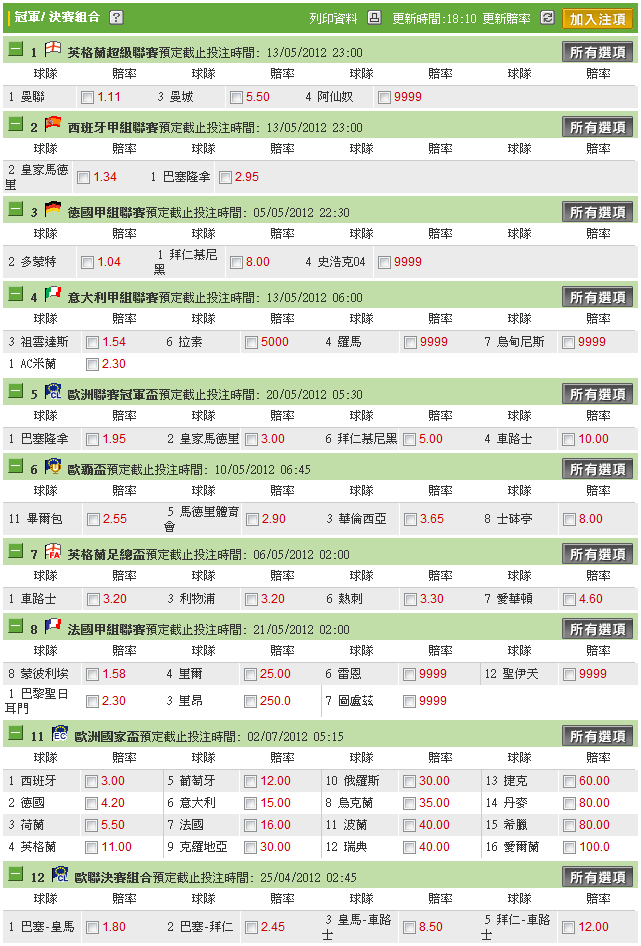Click the England flag icon for 英格蘭超級聯賽
This screenshot has height=946, width=641.
tap(53, 48)
